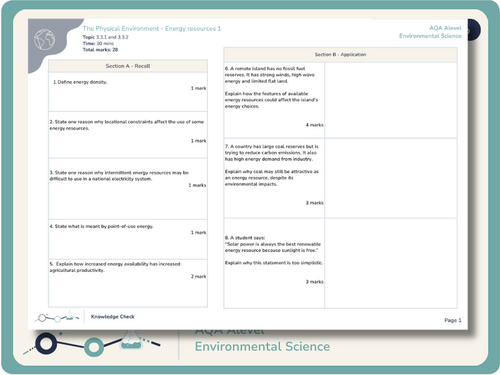Click the "2 mark" label for question 5

[x=198, y=277]
